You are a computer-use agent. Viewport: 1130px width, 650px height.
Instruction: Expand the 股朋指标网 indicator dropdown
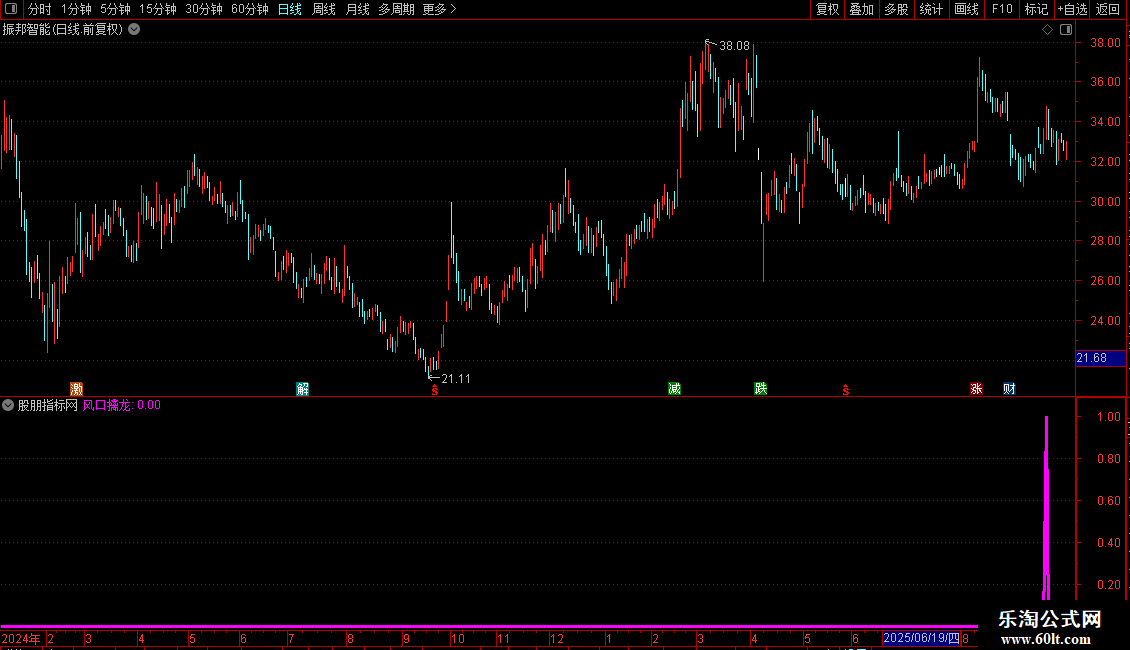8,405
